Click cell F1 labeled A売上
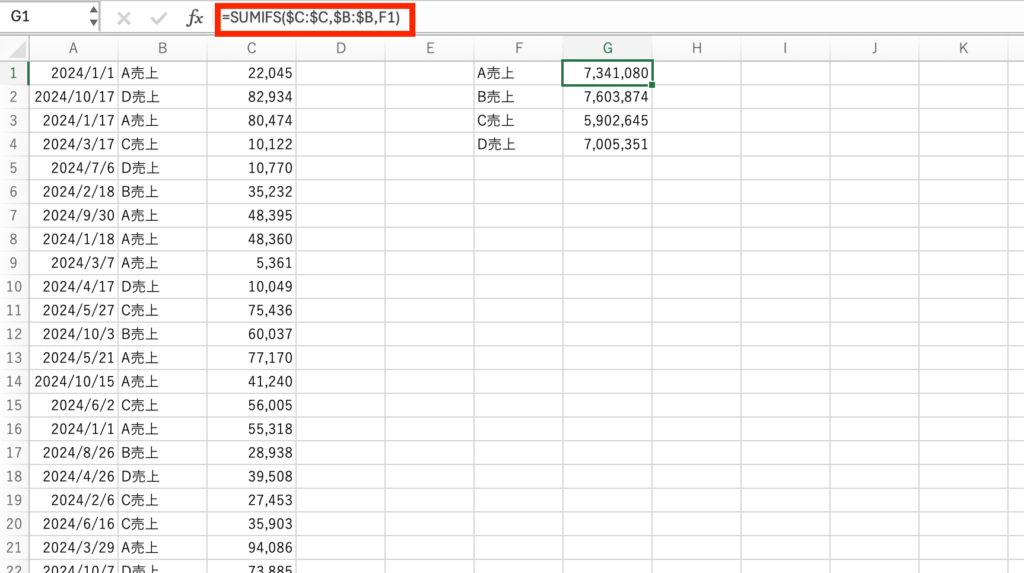Viewport: 1024px width, 573px height. (x=519, y=73)
